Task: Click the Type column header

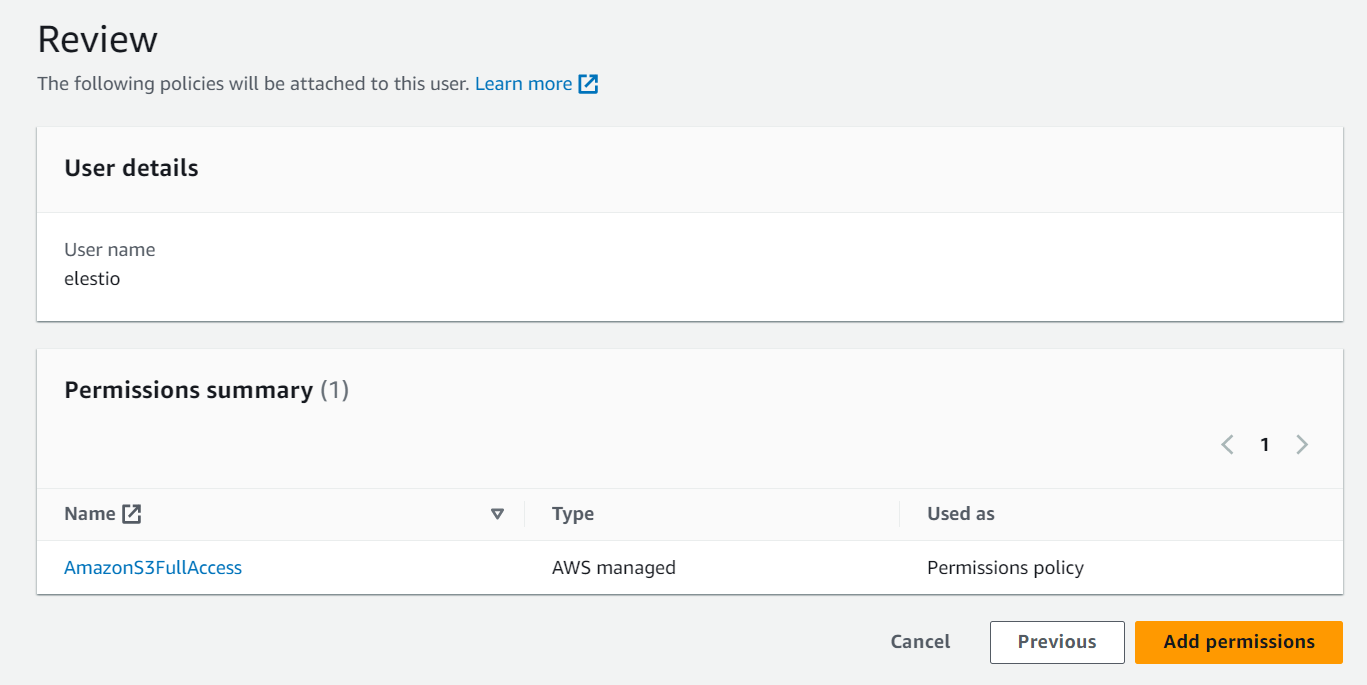Action: [573, 514]
